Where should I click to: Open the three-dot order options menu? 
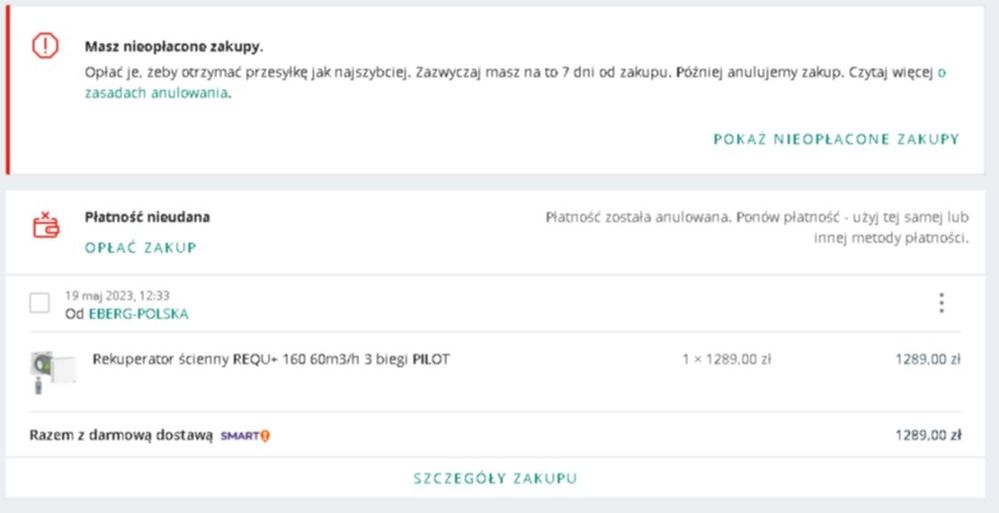click(941, 303)
